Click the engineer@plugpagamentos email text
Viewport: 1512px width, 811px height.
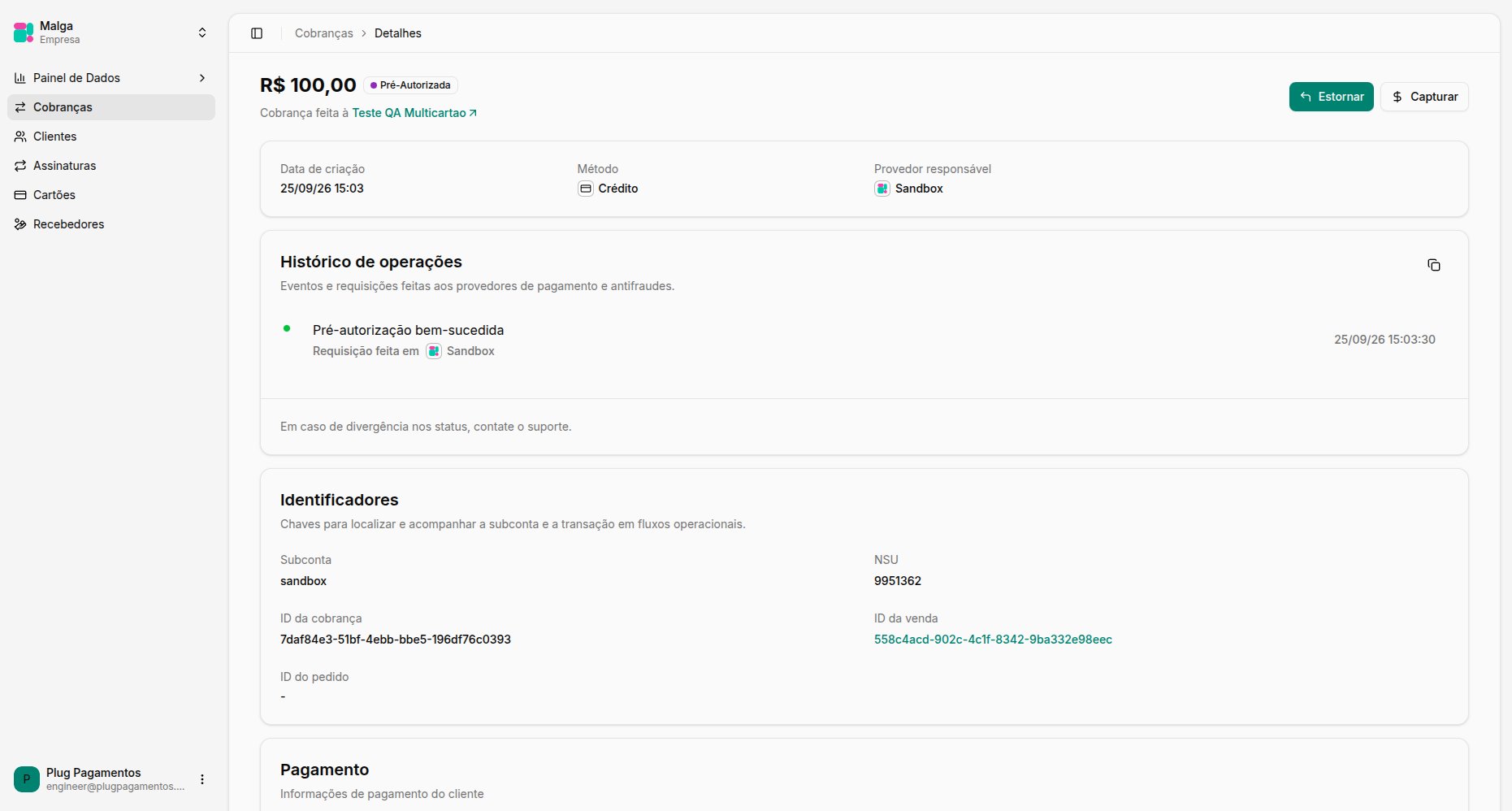coord(115,787)
